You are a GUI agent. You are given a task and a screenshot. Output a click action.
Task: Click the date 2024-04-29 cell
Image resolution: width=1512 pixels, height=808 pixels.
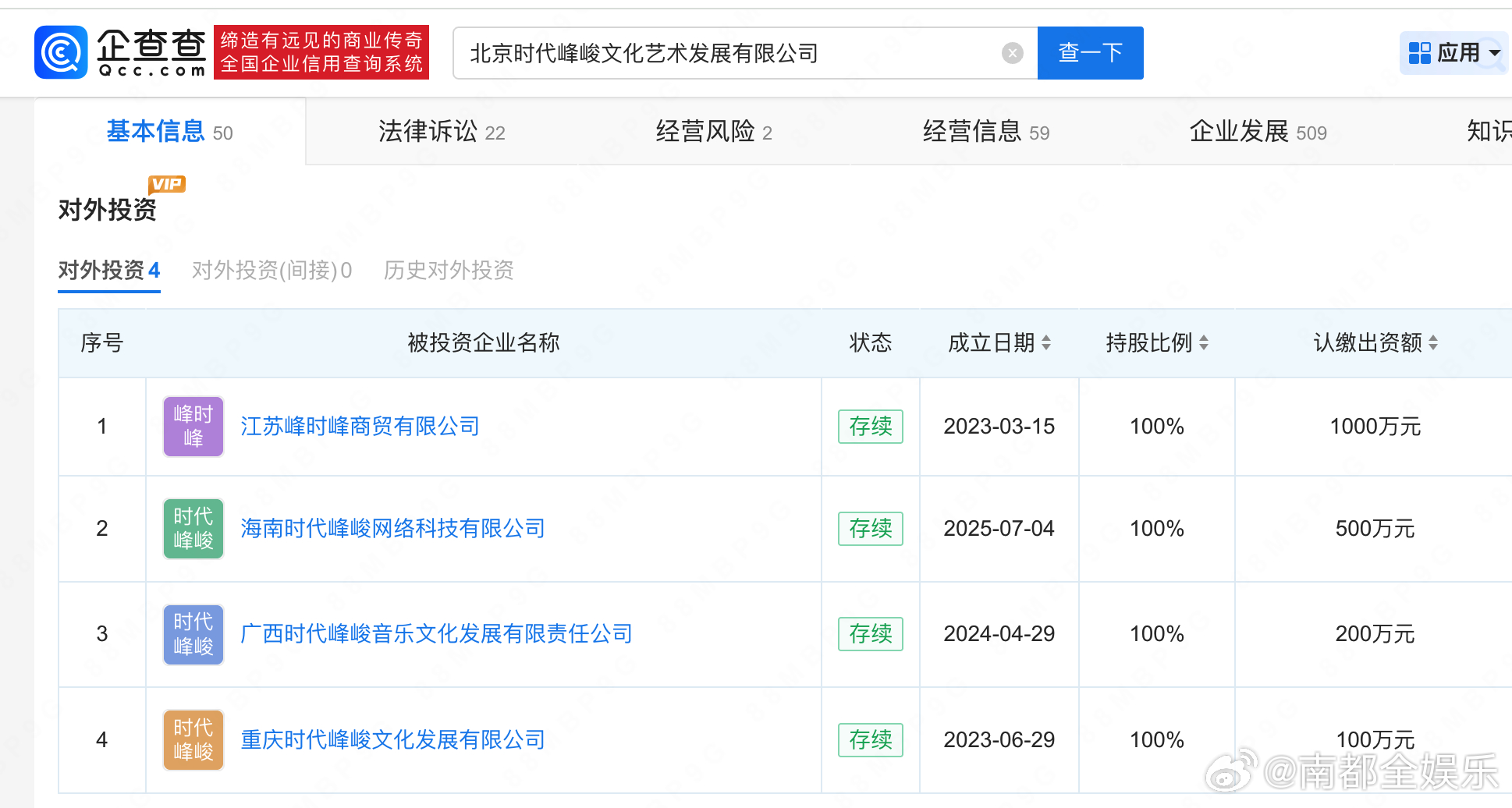(x=999, y=634)
